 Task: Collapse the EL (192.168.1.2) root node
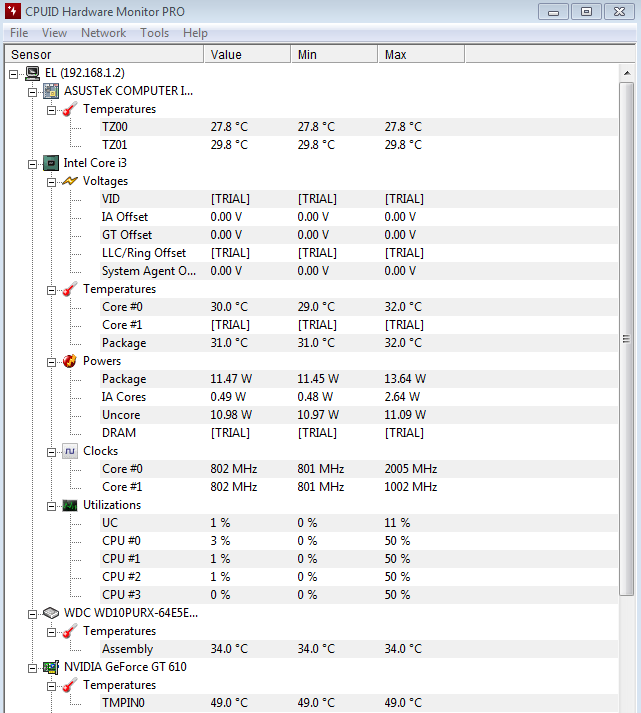(x=14, y=74)
